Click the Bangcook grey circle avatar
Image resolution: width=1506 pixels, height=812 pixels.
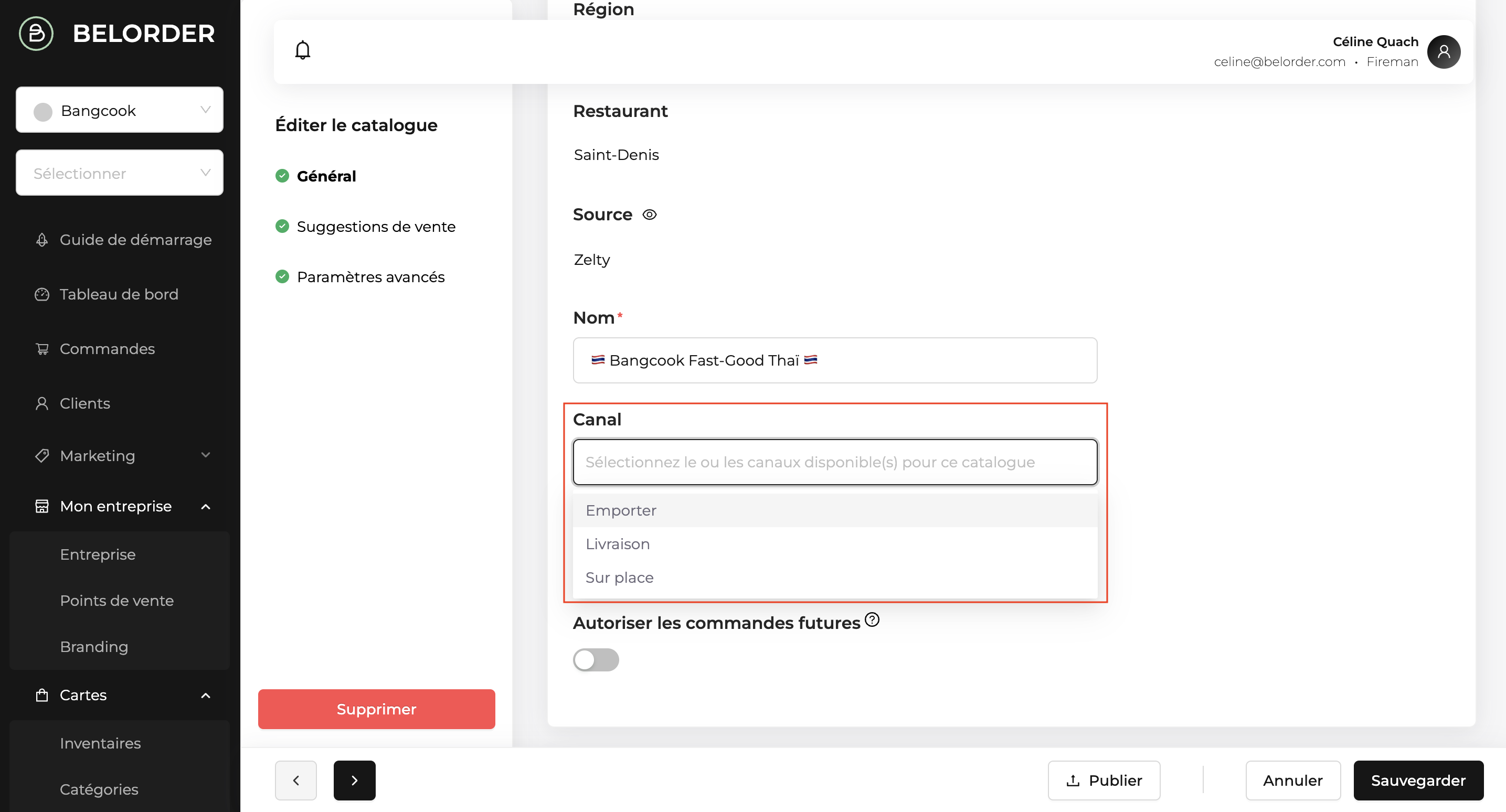(x=43, y=111)
